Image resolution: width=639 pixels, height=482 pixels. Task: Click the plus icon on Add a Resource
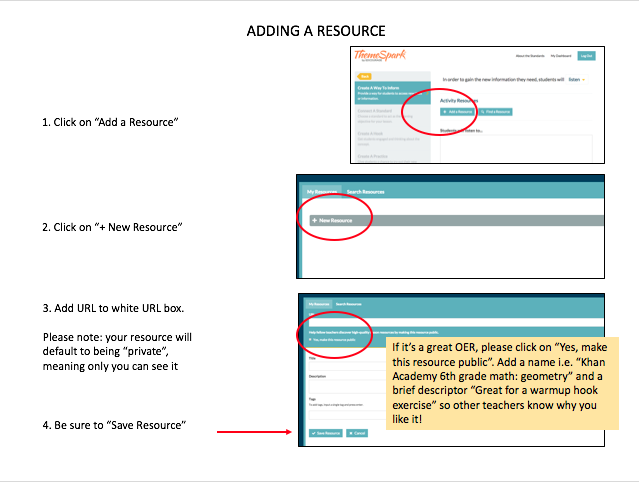point(445,112)
